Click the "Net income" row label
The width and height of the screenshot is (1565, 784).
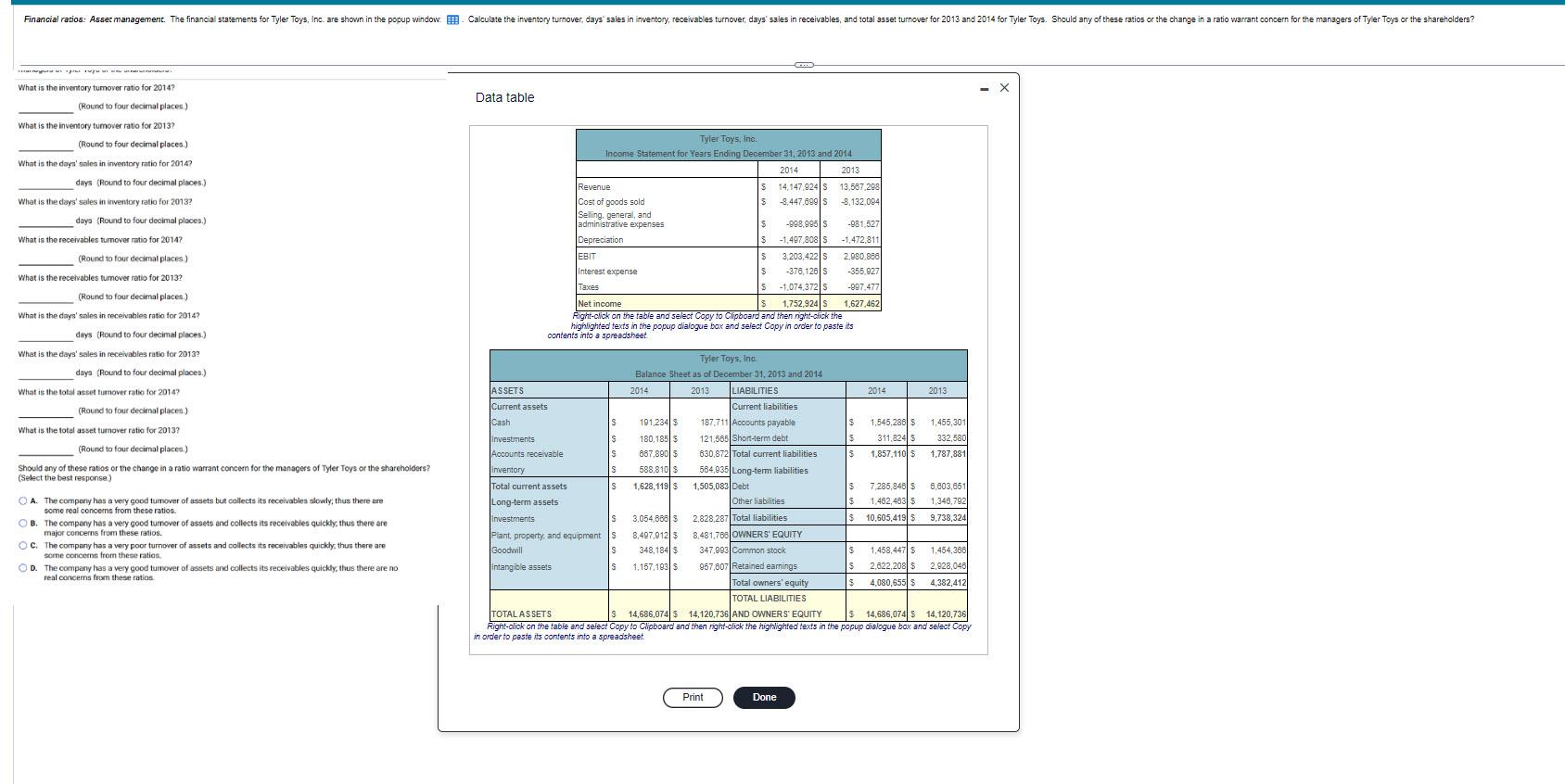tap(600, 304)
